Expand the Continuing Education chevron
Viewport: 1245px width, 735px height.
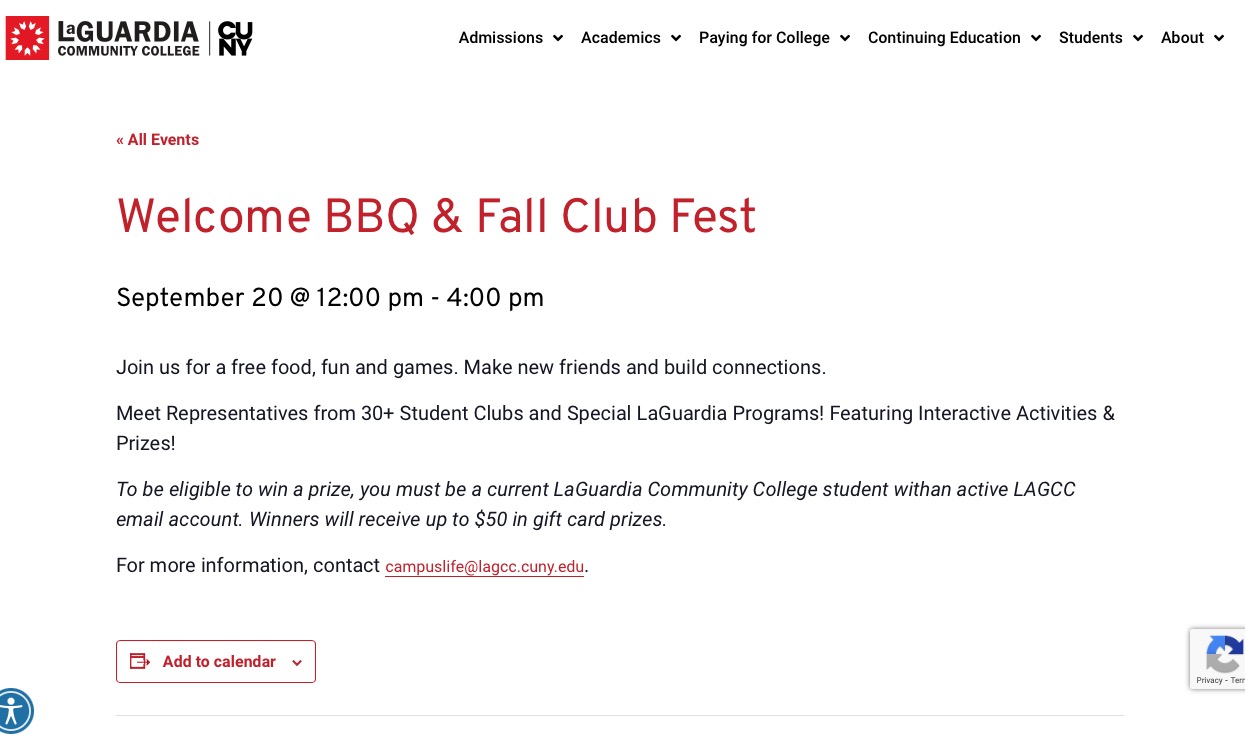coord(1036,38)
